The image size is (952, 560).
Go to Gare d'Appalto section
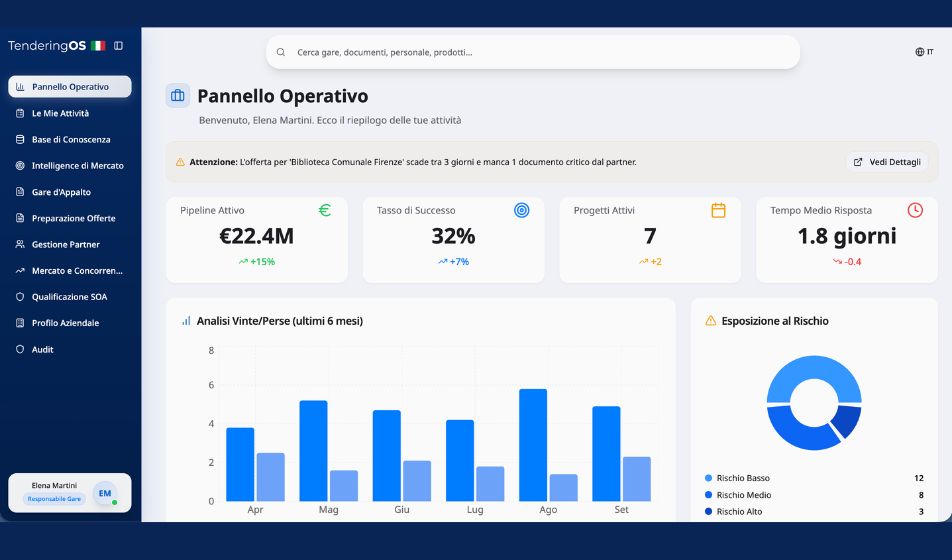[61, 192]
